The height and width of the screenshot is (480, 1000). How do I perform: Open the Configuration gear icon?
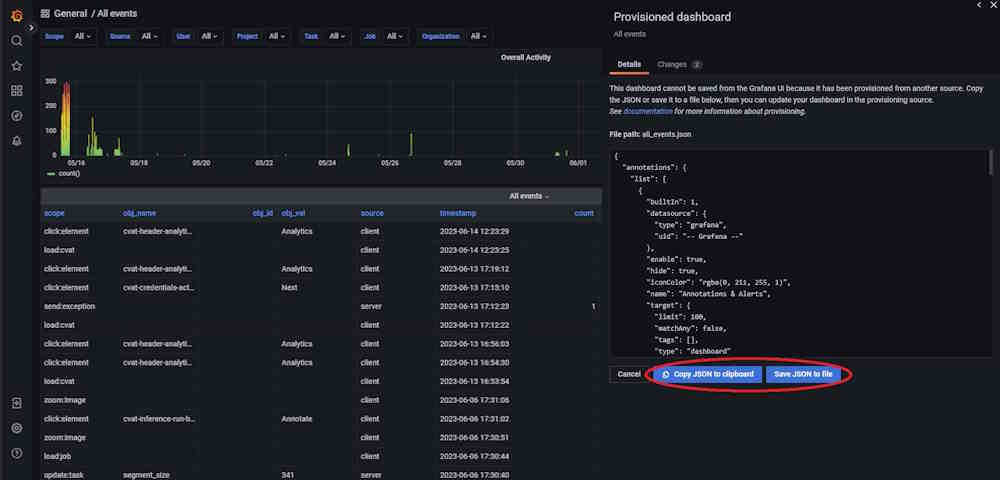pos(16,428)
